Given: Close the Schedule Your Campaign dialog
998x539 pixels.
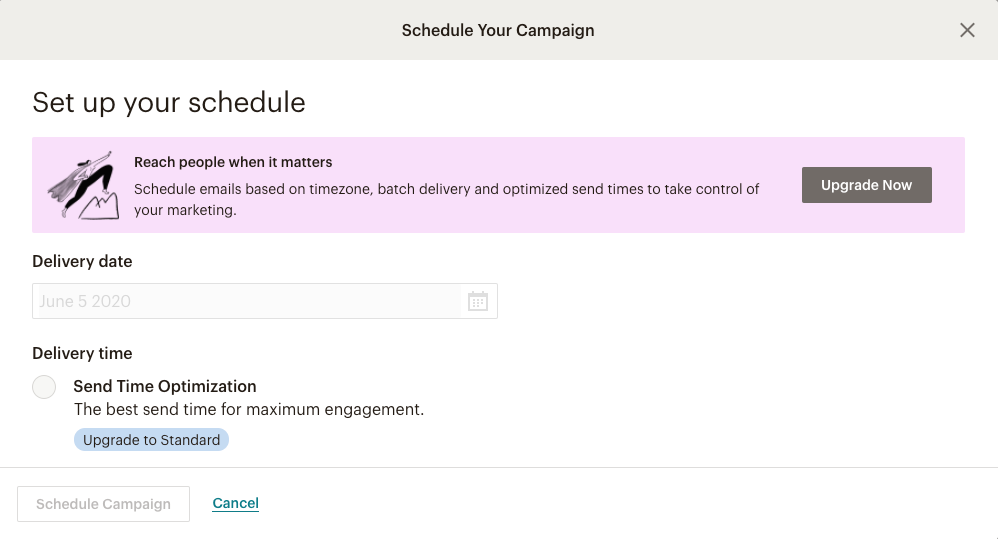Looking at the screenshot, I should (x=967, y=30).
